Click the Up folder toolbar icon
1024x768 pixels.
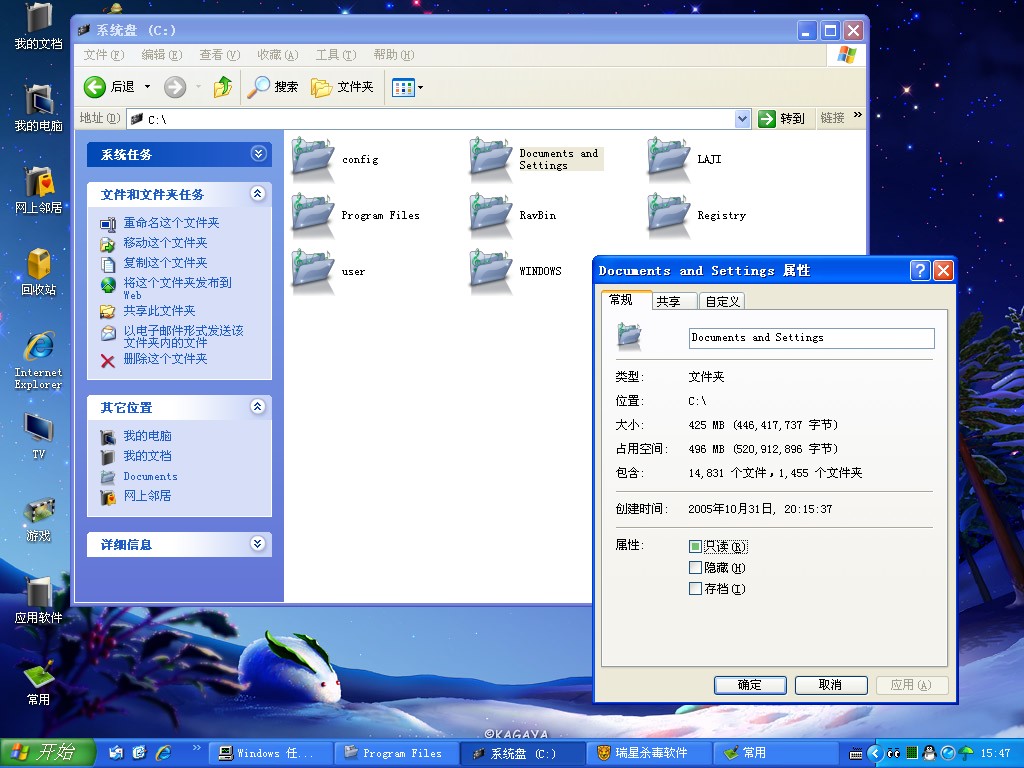pos(223,87)
